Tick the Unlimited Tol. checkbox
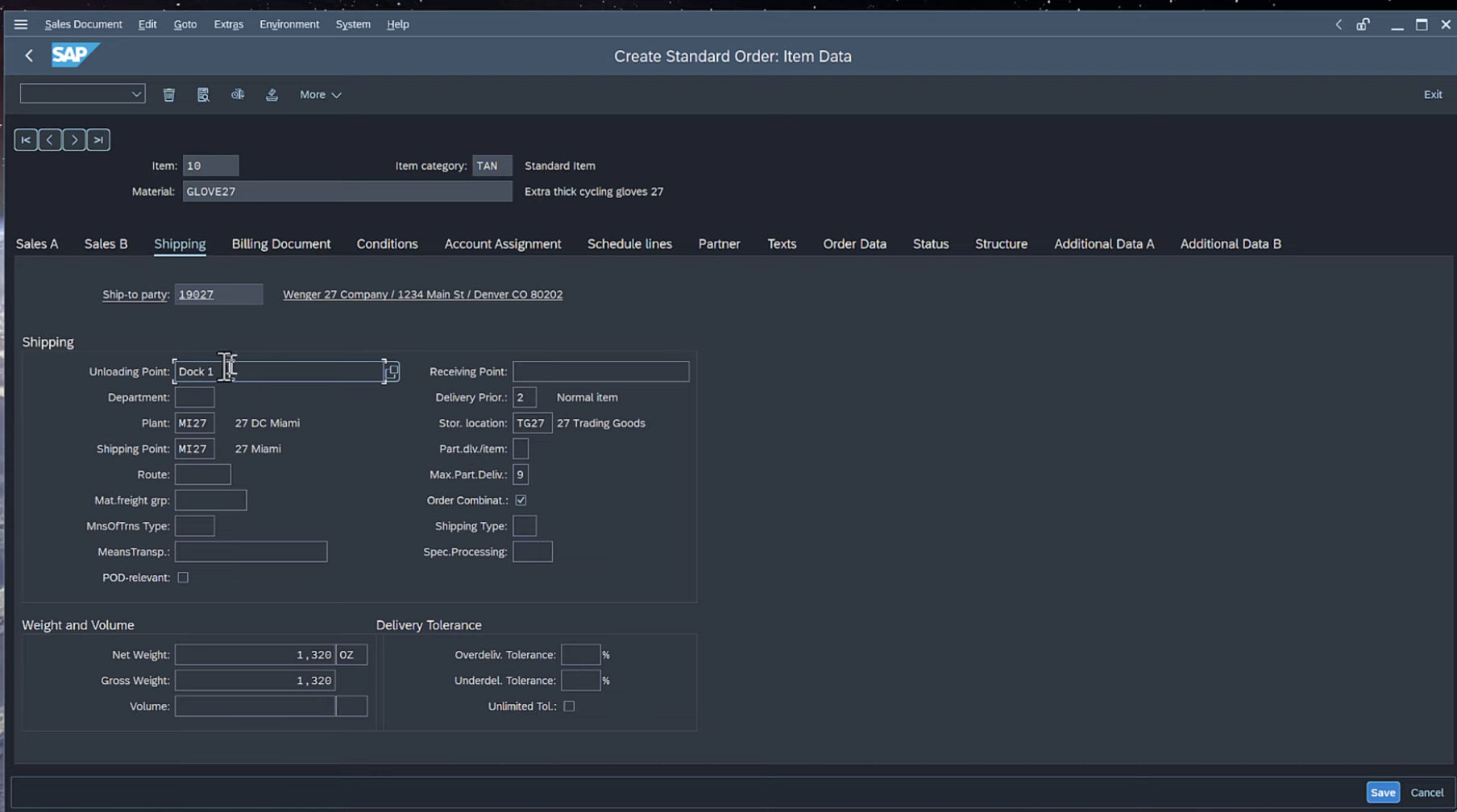 coord(569,706)
